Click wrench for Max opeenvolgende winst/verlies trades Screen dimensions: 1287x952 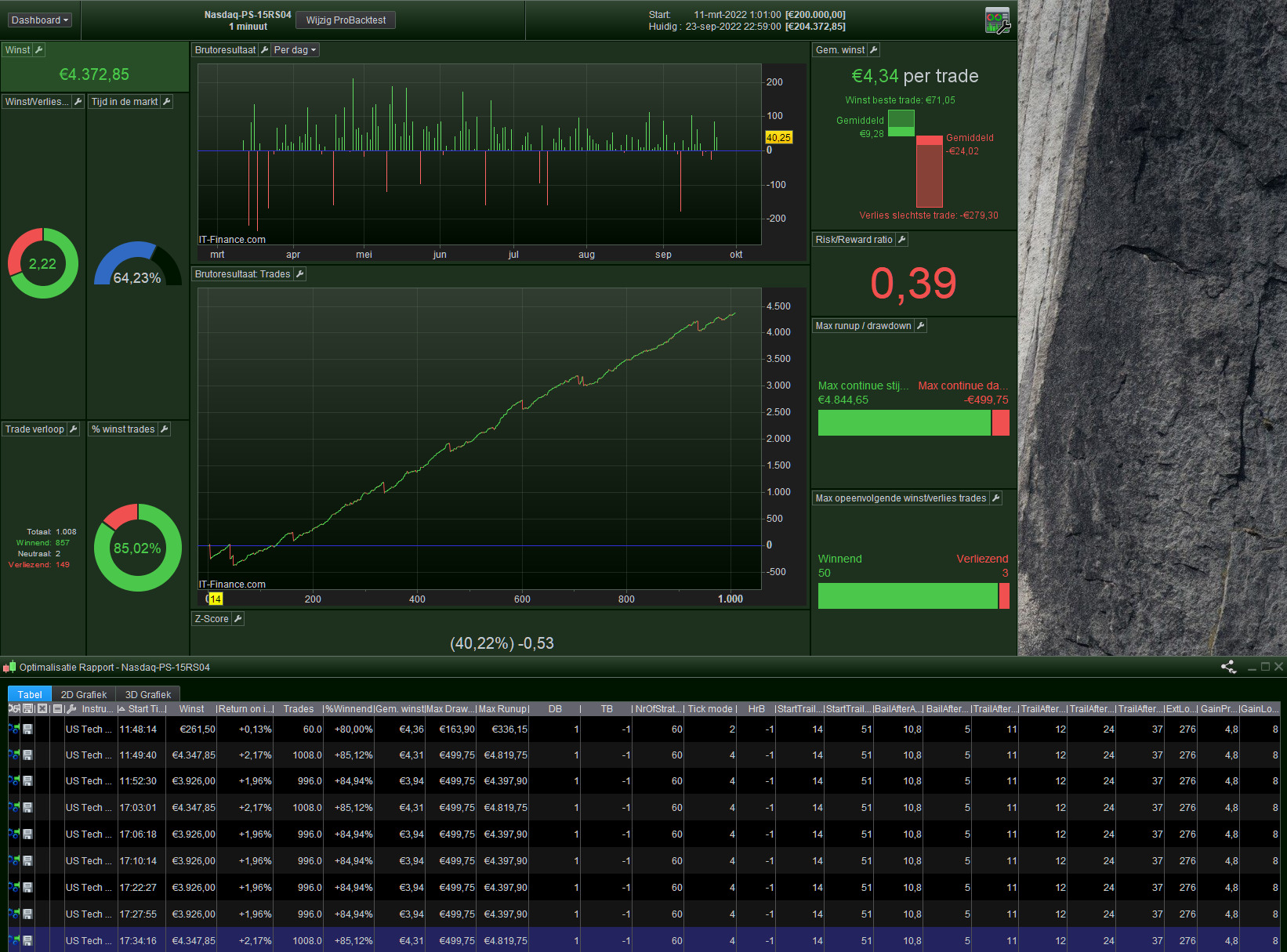[x=996, y=498]
